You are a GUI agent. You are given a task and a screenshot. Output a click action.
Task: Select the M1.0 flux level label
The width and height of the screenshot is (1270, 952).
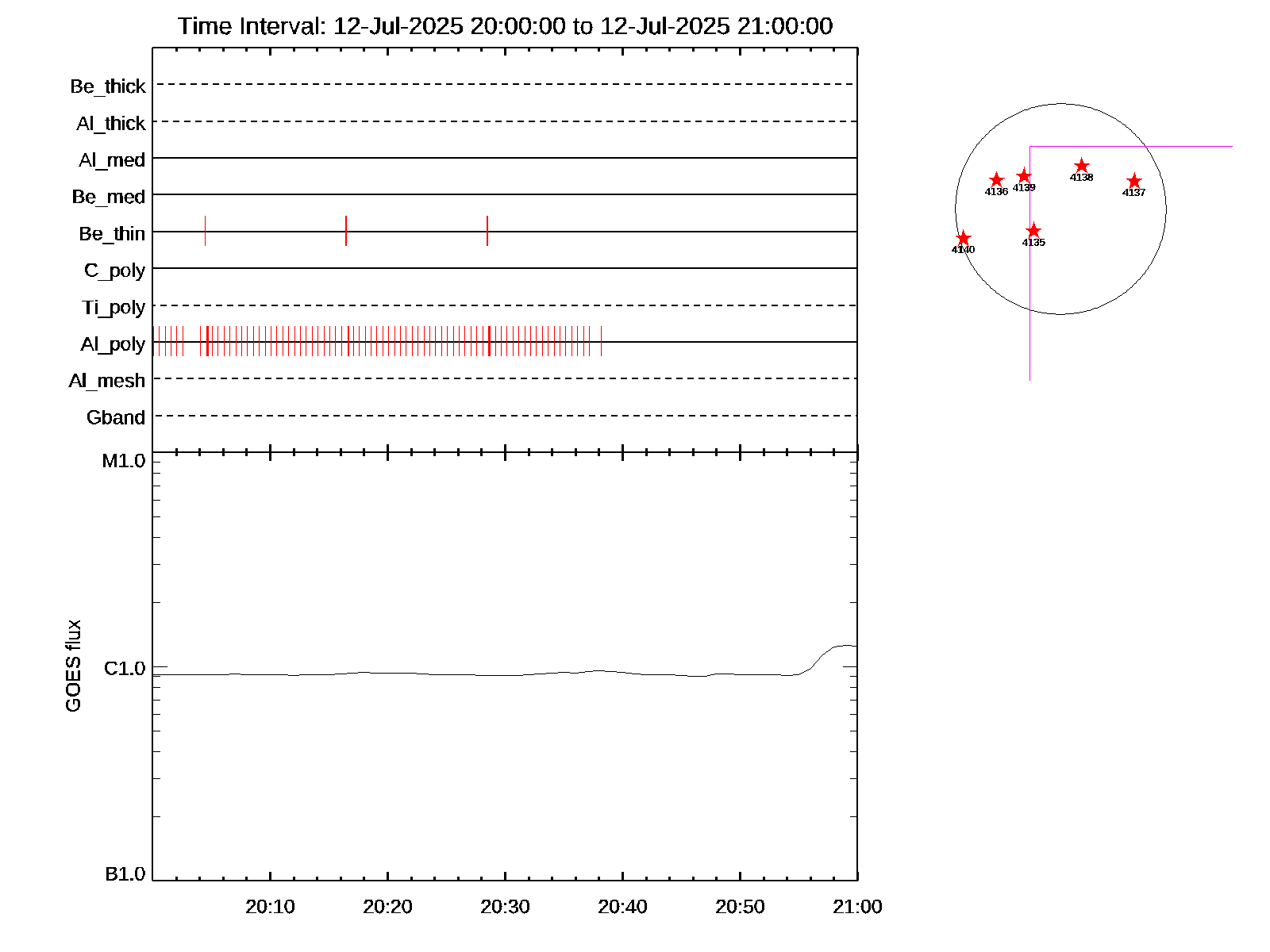[x=124, y=461]
